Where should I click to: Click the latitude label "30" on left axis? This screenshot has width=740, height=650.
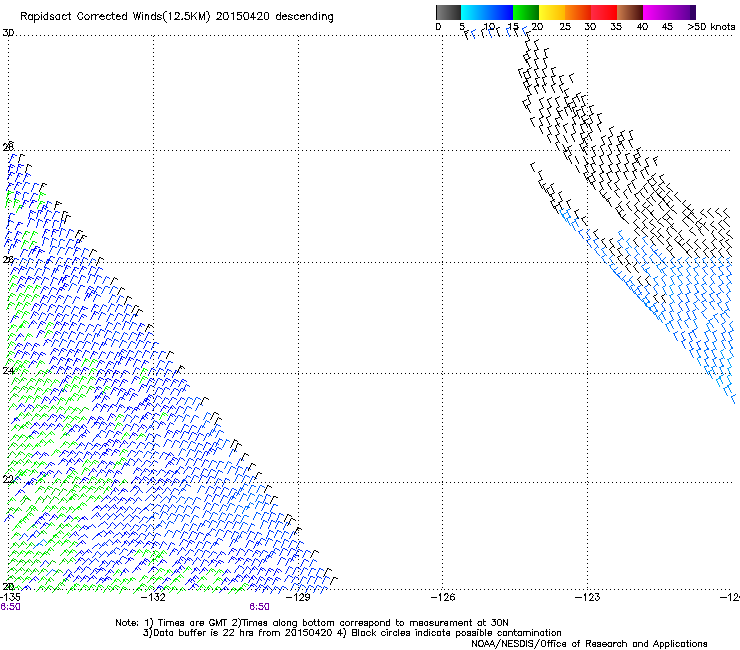pyautogui.click(x=8, y=33)
